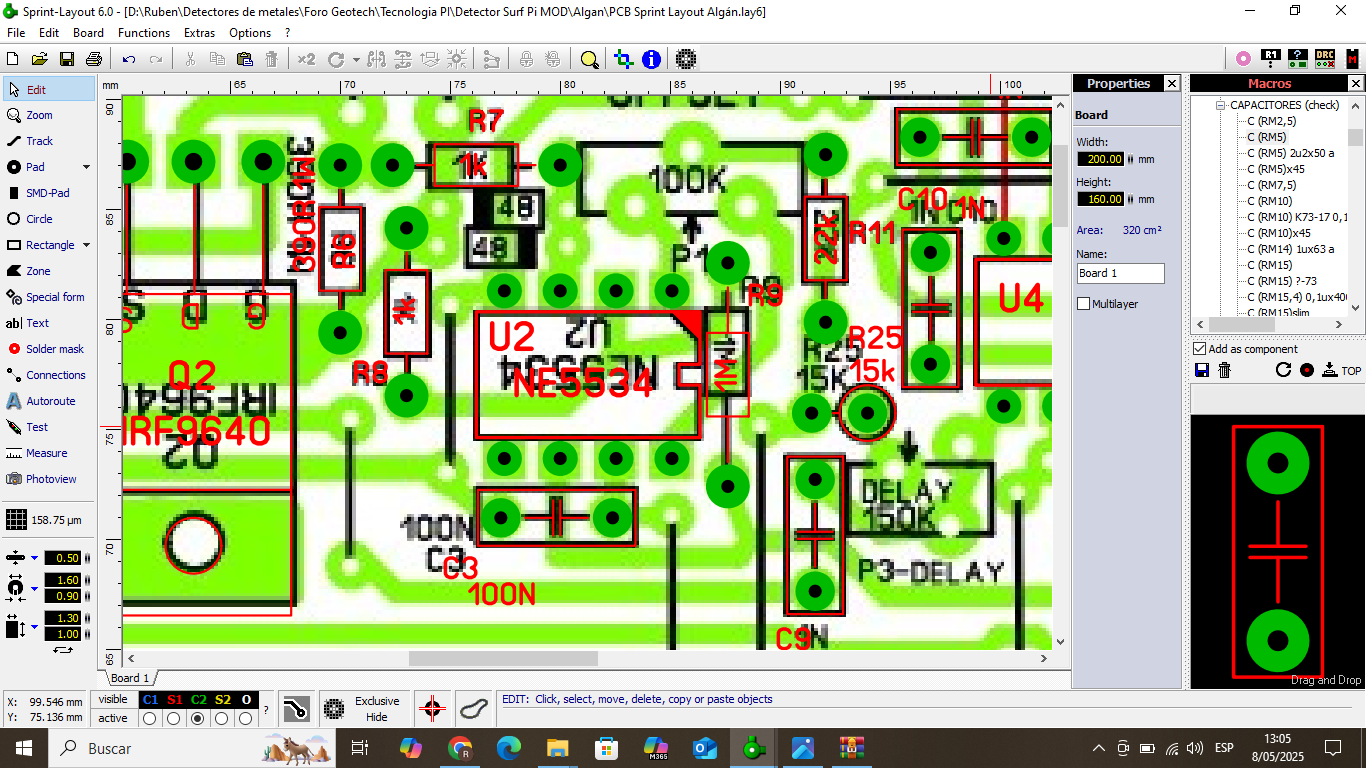Image resolution: width=1366 pixels, height=768 pixels.
Task: Paste from clipboard using the toolbar icon
Action: (x=244, y=59)
